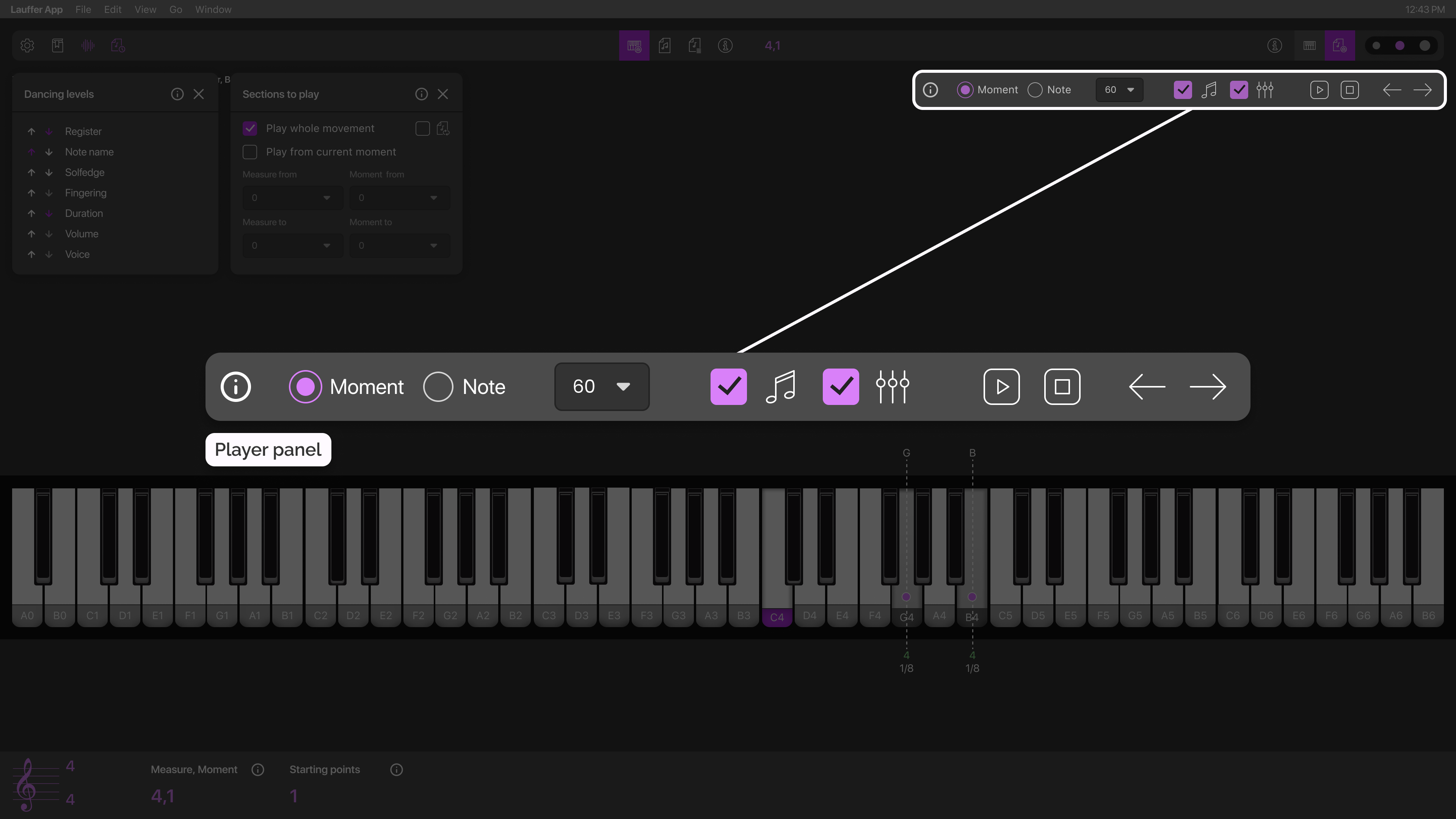The height and width of the screenshot is (819, 1456).
Task: Open Sections to play panel info icon
Action: coord(422,94)
